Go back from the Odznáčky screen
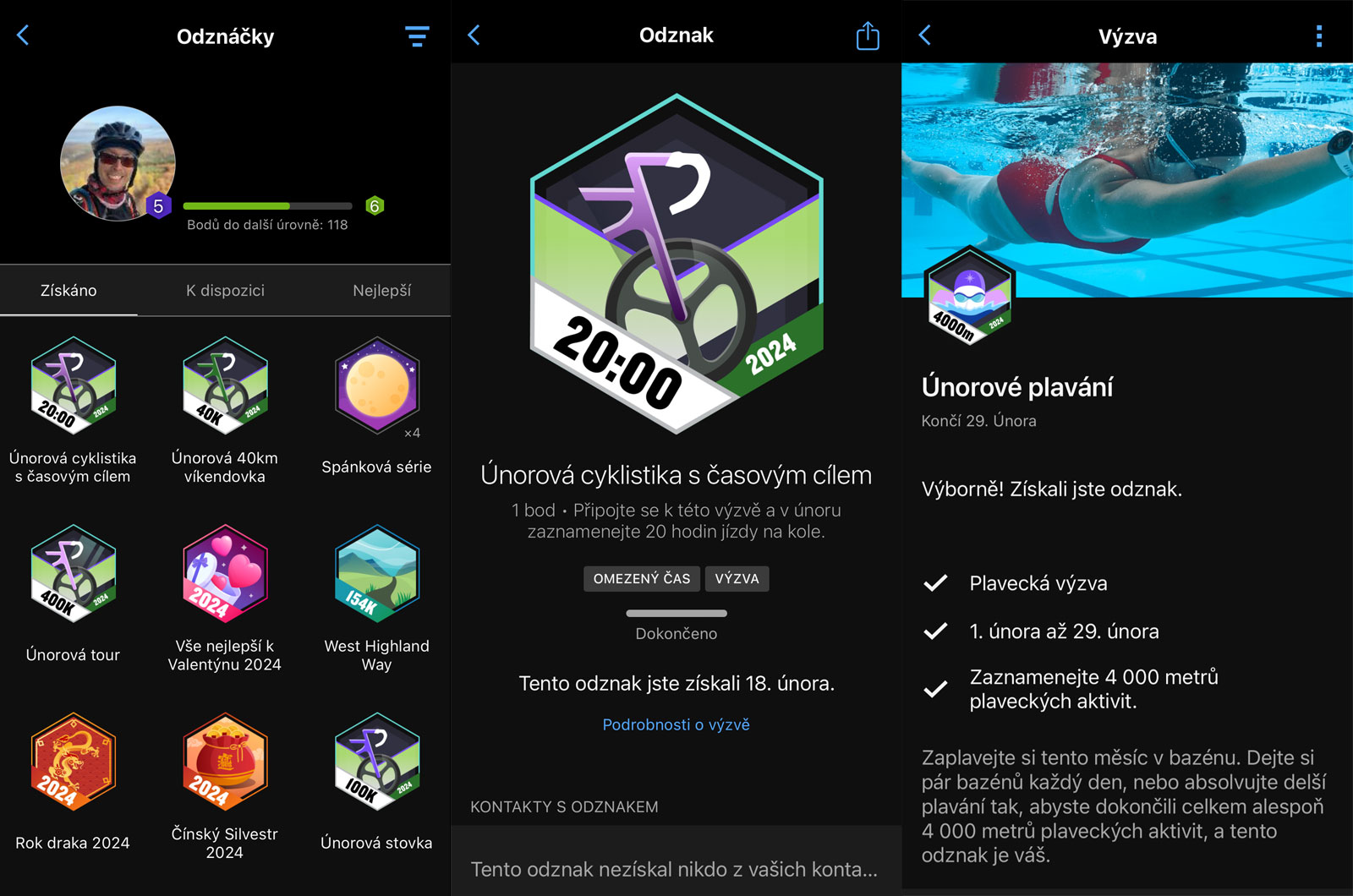Image resolution: width=1353 pixels, height=896 pixels. 23,36
